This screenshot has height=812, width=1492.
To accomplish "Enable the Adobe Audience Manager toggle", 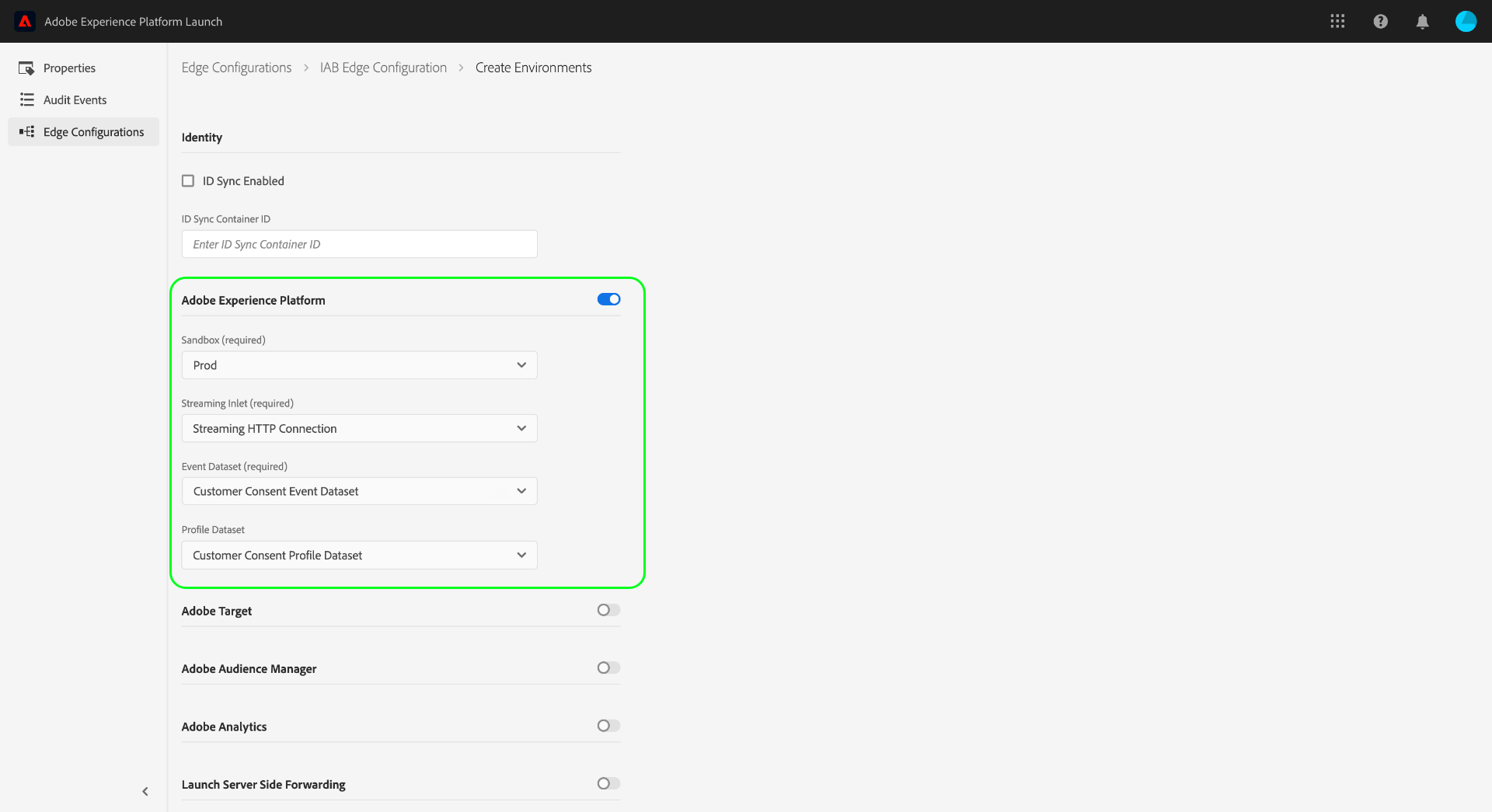I will click(x=608, y=667).
